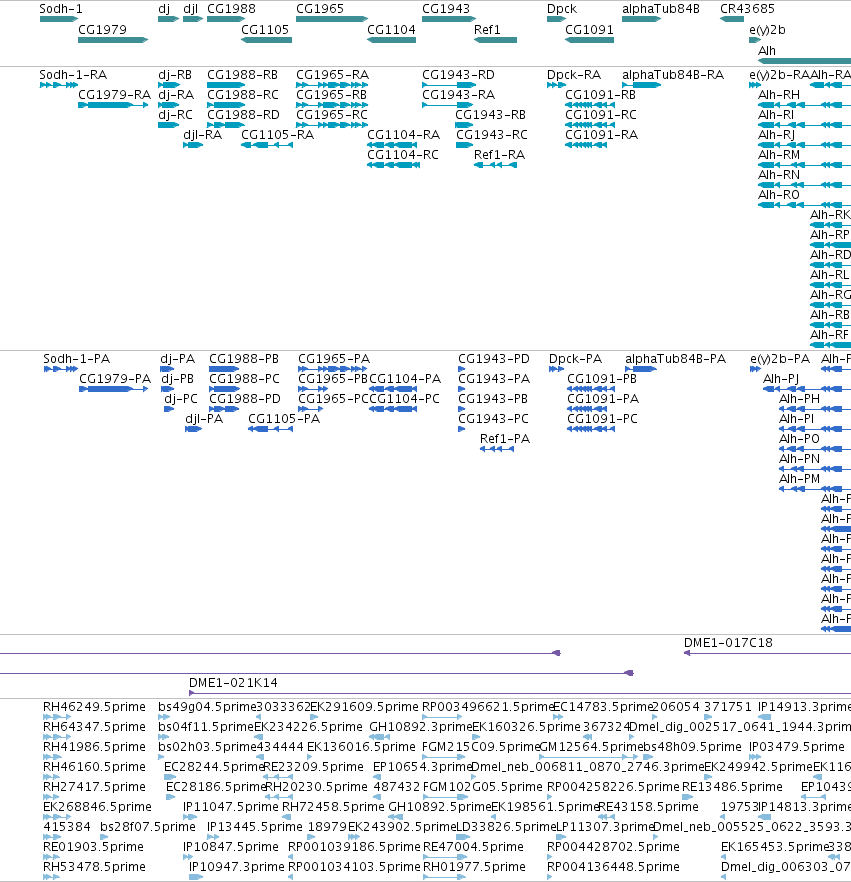The height and width of the screenshot is (882, 851).
Task: Select the CG1943-RD transcript
Action: [x=450, y=85]
